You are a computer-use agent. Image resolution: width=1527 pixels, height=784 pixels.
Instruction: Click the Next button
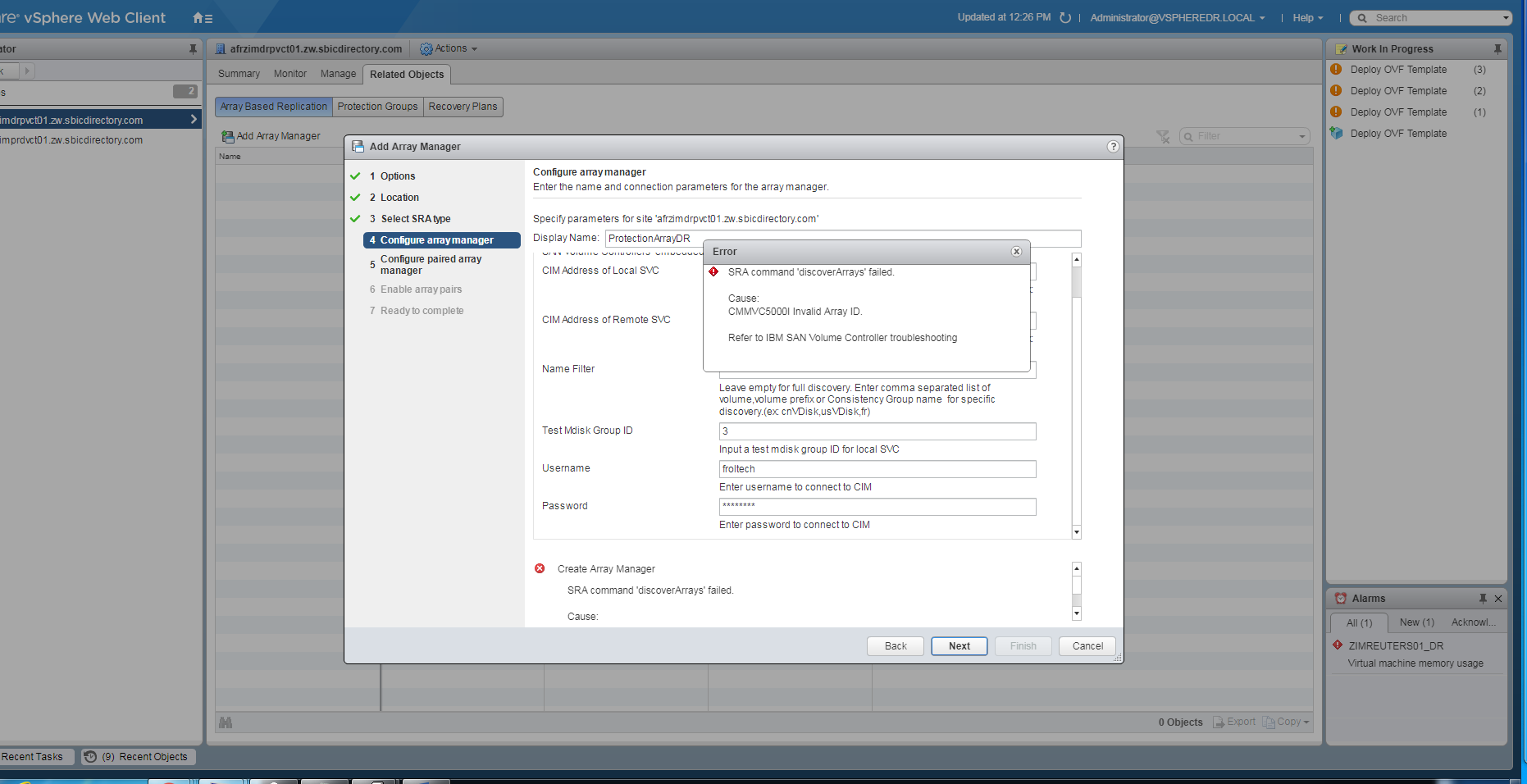click(960, 646)
